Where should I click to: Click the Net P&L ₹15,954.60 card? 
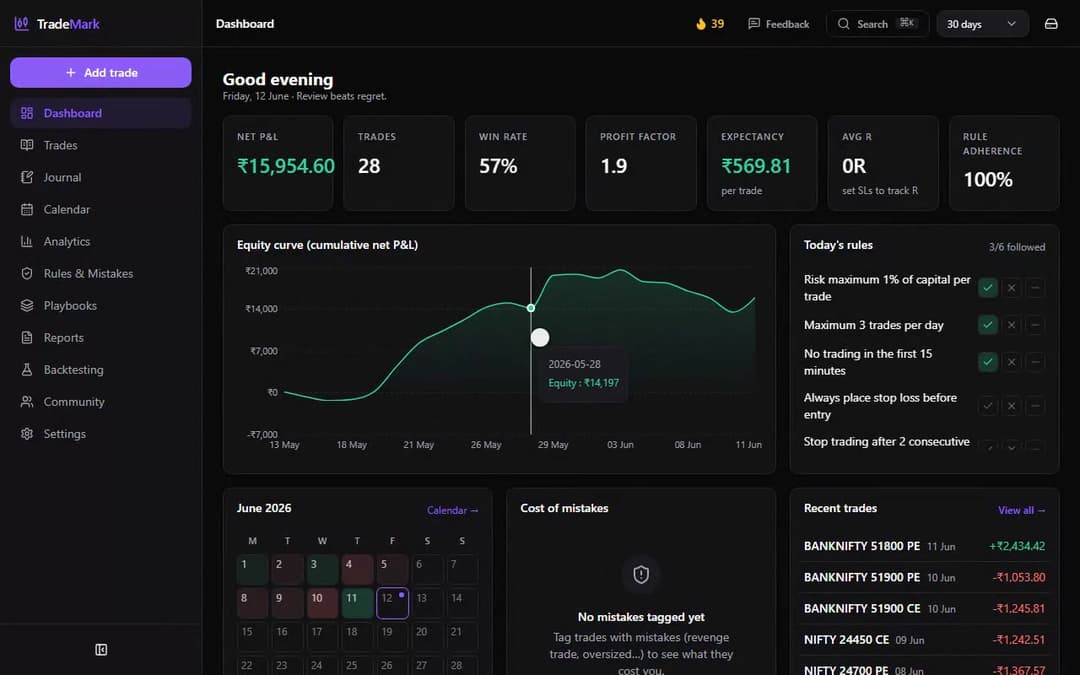tap(278, 163)
